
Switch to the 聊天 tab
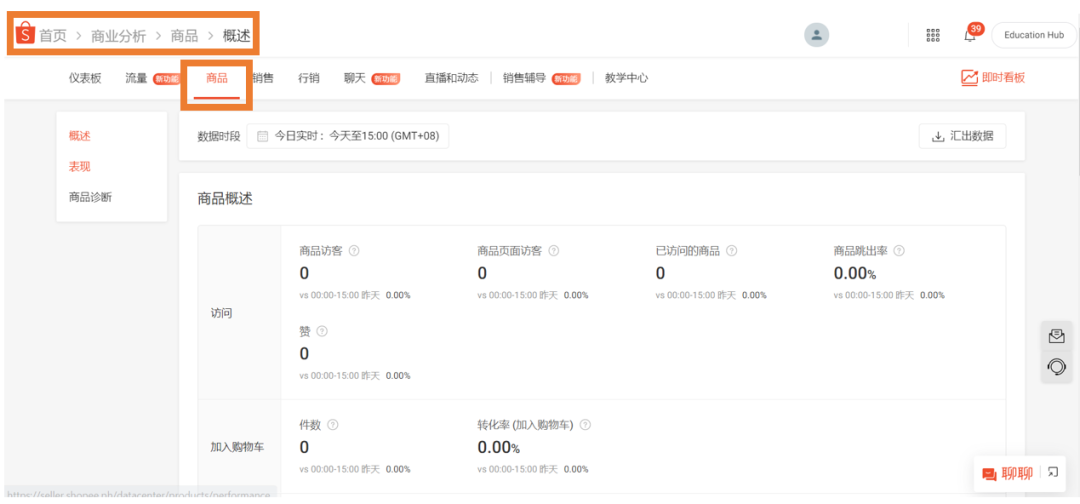(x=355, y=78)
